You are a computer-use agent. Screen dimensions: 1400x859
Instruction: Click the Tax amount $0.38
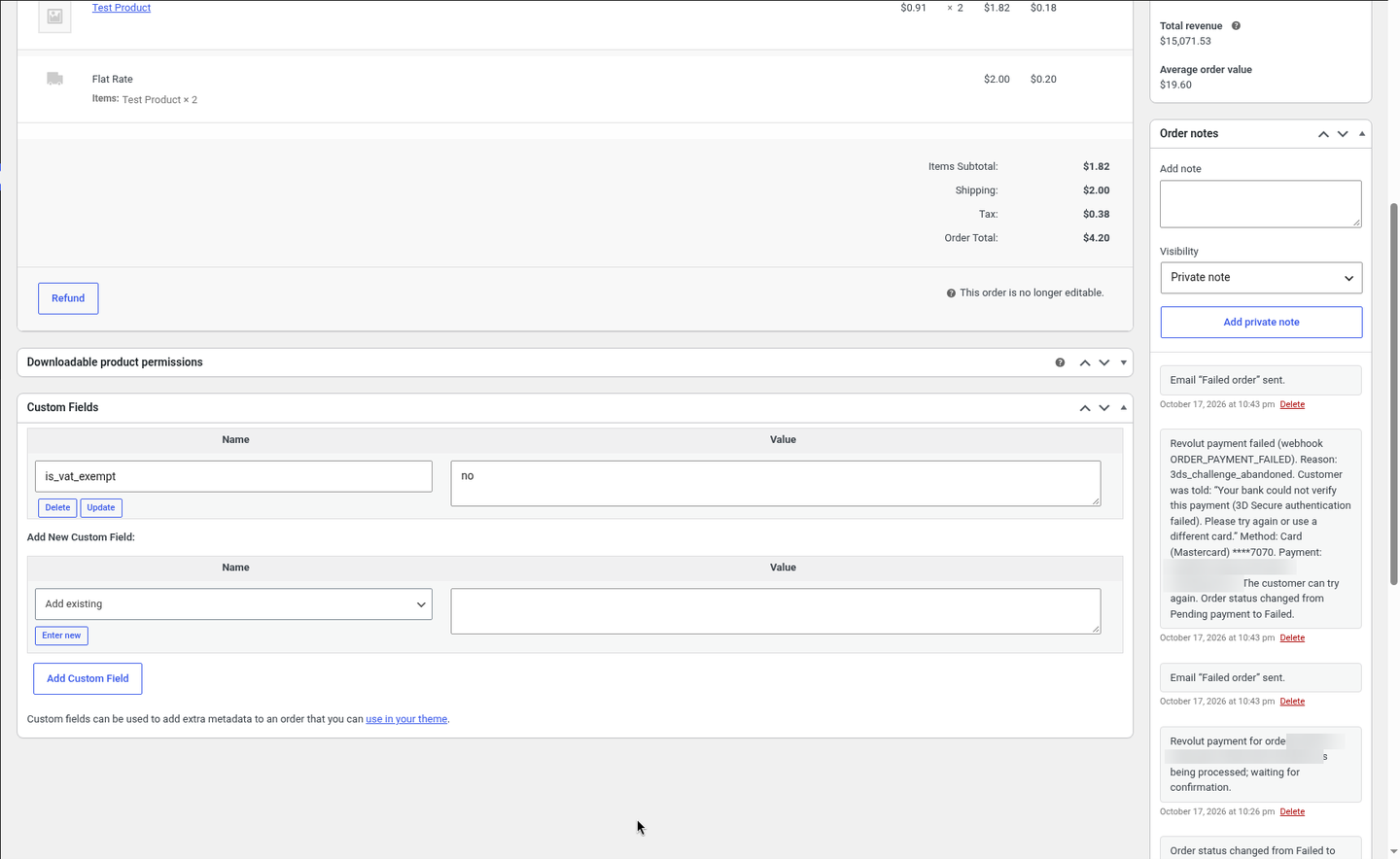pos(1096,215)
